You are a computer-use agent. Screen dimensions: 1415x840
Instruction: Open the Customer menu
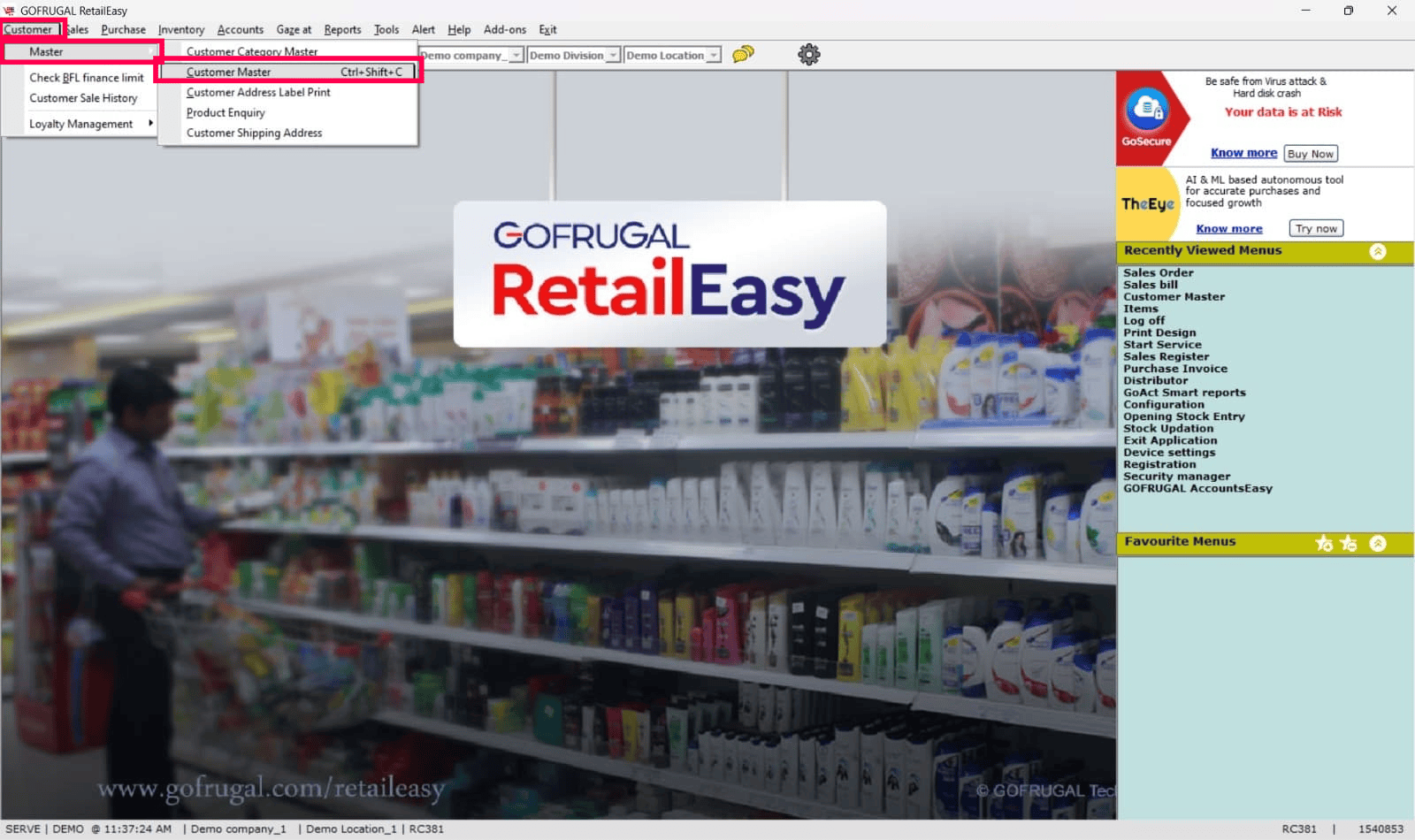point(28,29)
